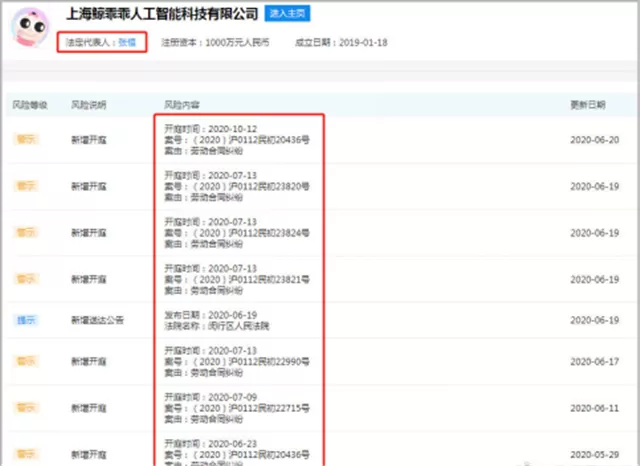Click warning badge in case 23820 row

tap(26, 186)
